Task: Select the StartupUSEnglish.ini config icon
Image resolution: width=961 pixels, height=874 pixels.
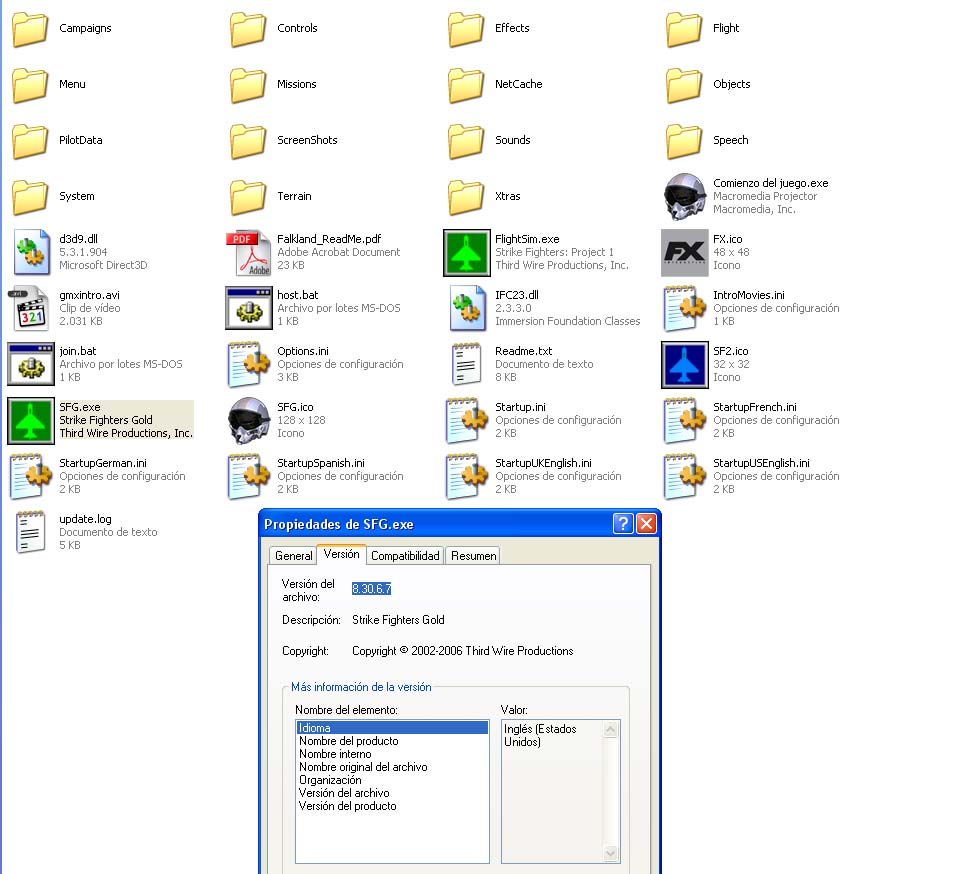Action: (x=685, y=476)
